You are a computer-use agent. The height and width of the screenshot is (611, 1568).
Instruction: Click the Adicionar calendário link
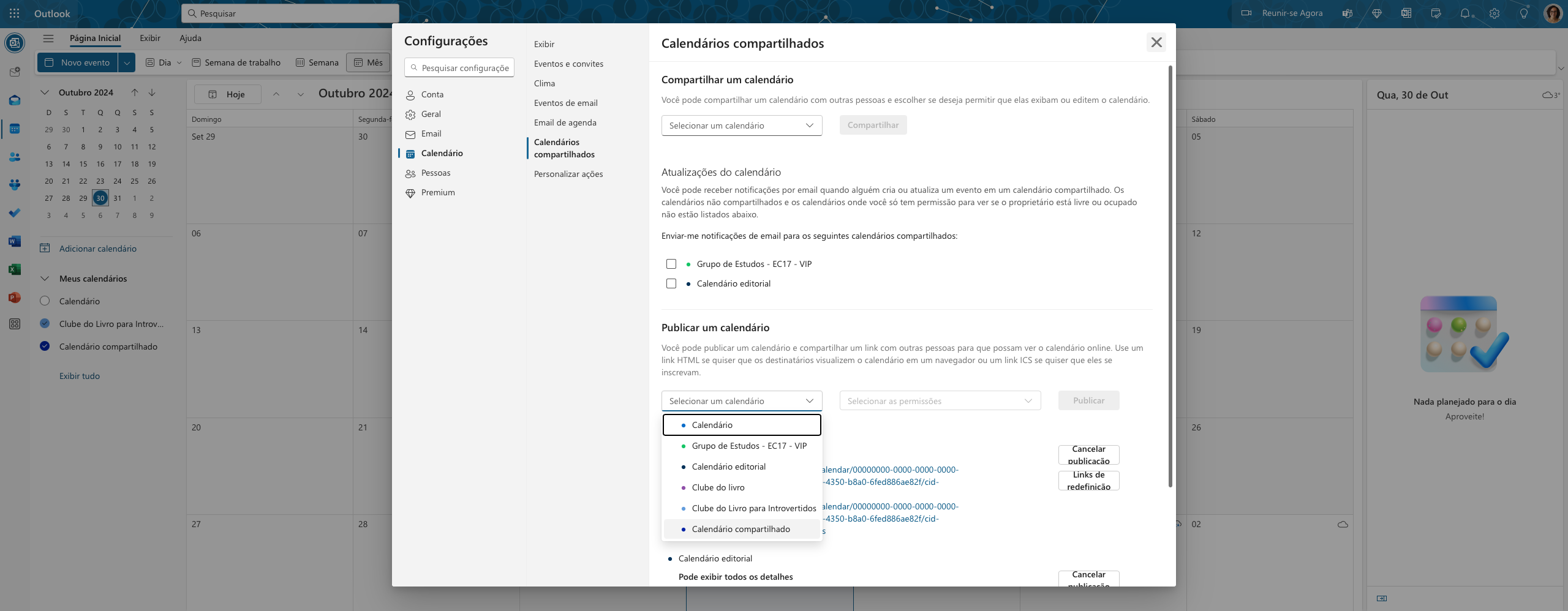click(x=98, y=249)
